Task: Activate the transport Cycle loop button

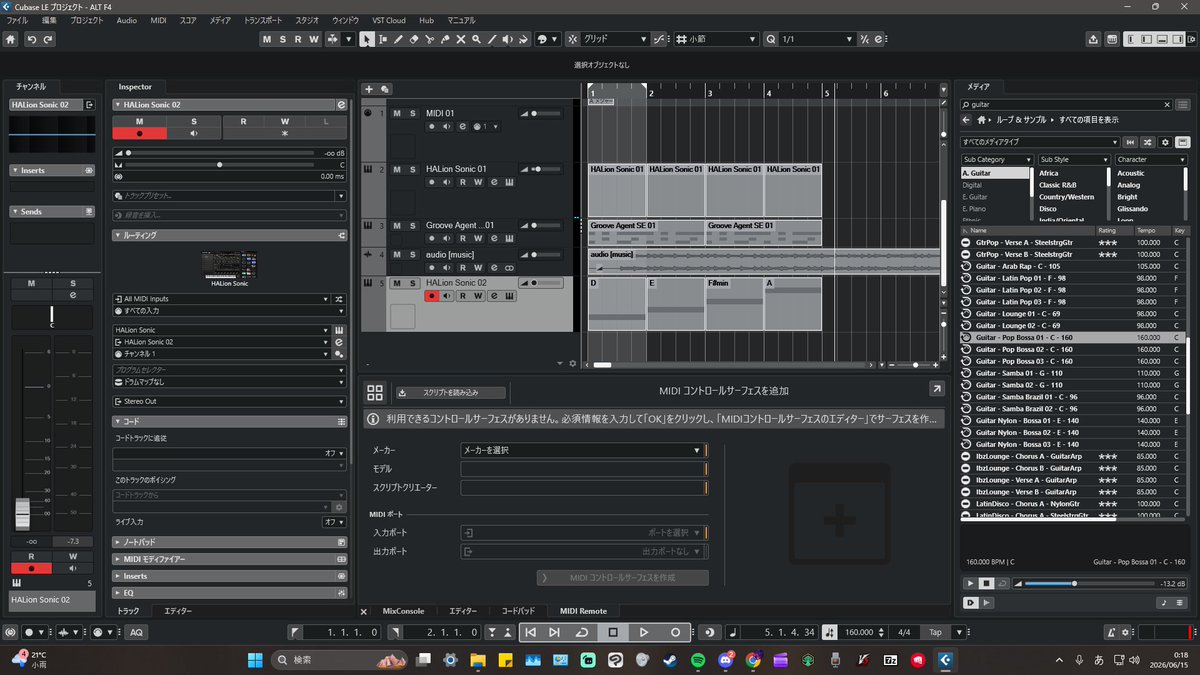Action: pyautogui.click(x=581, y=632)
